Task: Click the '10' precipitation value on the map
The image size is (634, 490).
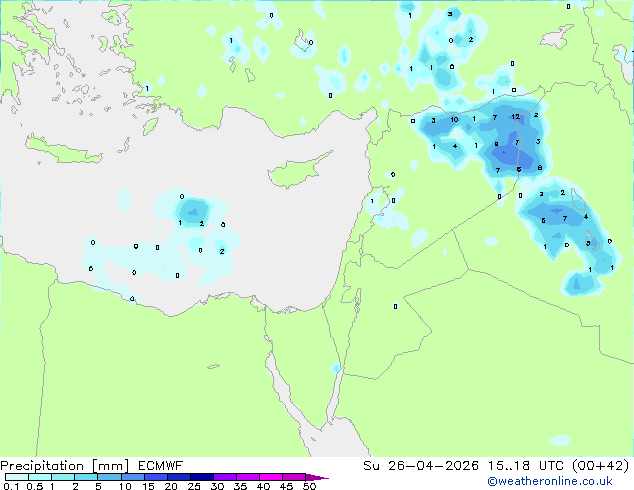Action: (x=454, y=119)
